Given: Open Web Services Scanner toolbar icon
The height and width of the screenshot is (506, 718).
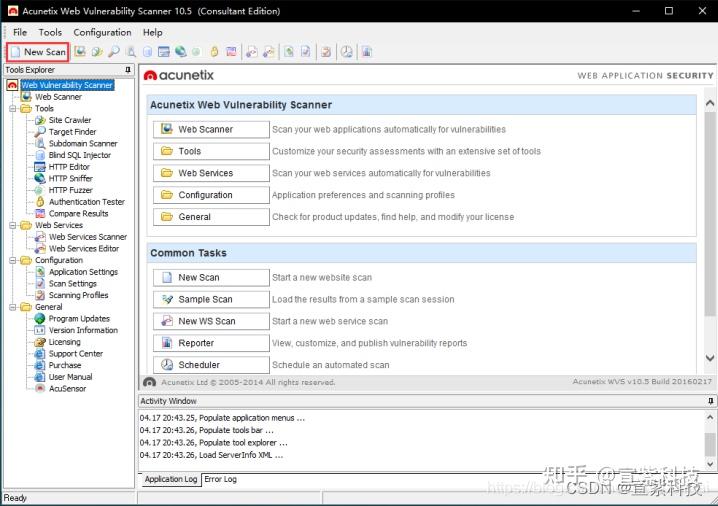Looking at the screenshot, I should [x=251, y=52].
